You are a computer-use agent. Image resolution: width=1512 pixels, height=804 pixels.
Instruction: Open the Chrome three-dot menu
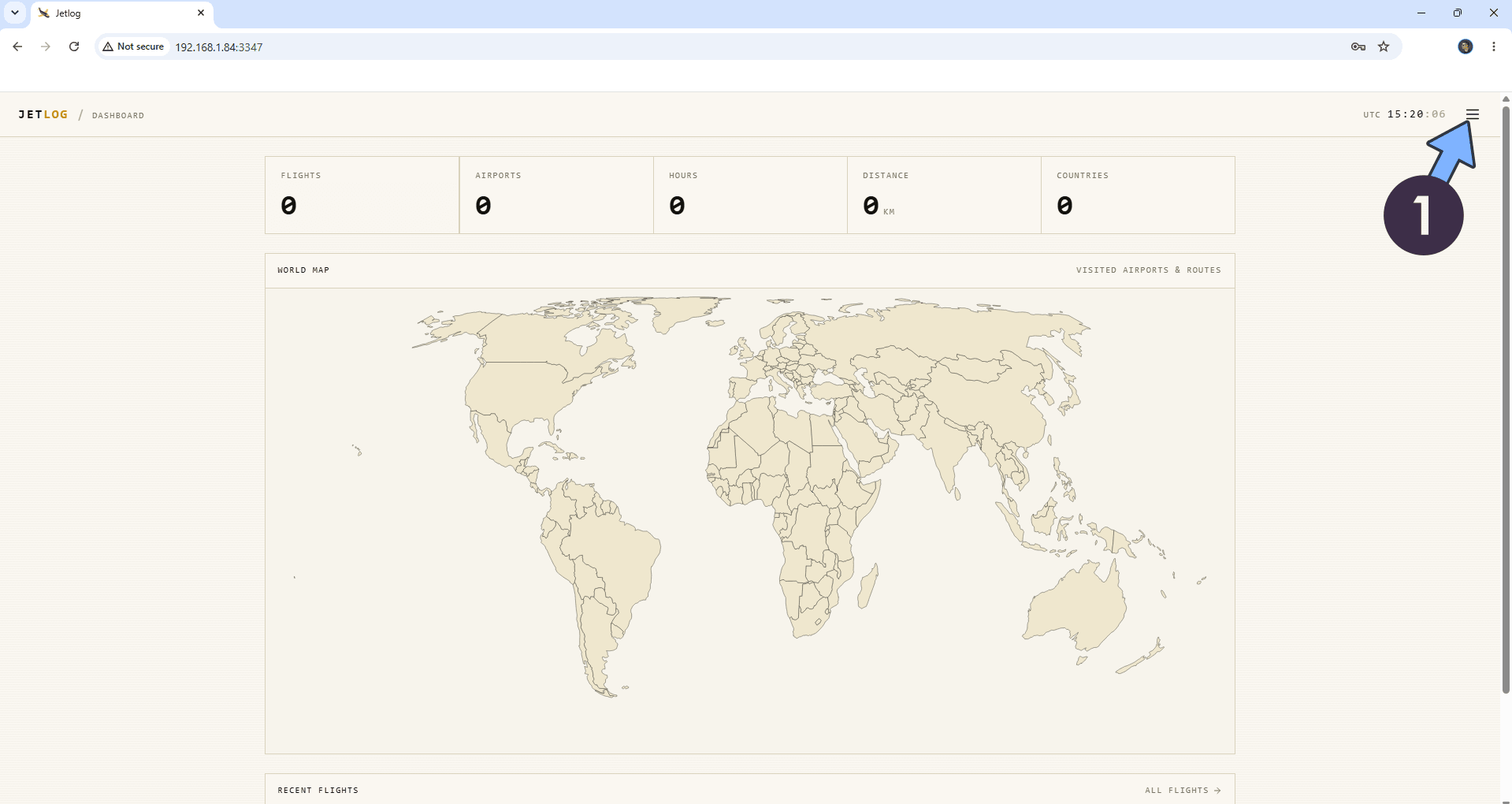pyautogui.click(x=1493, y=47)
